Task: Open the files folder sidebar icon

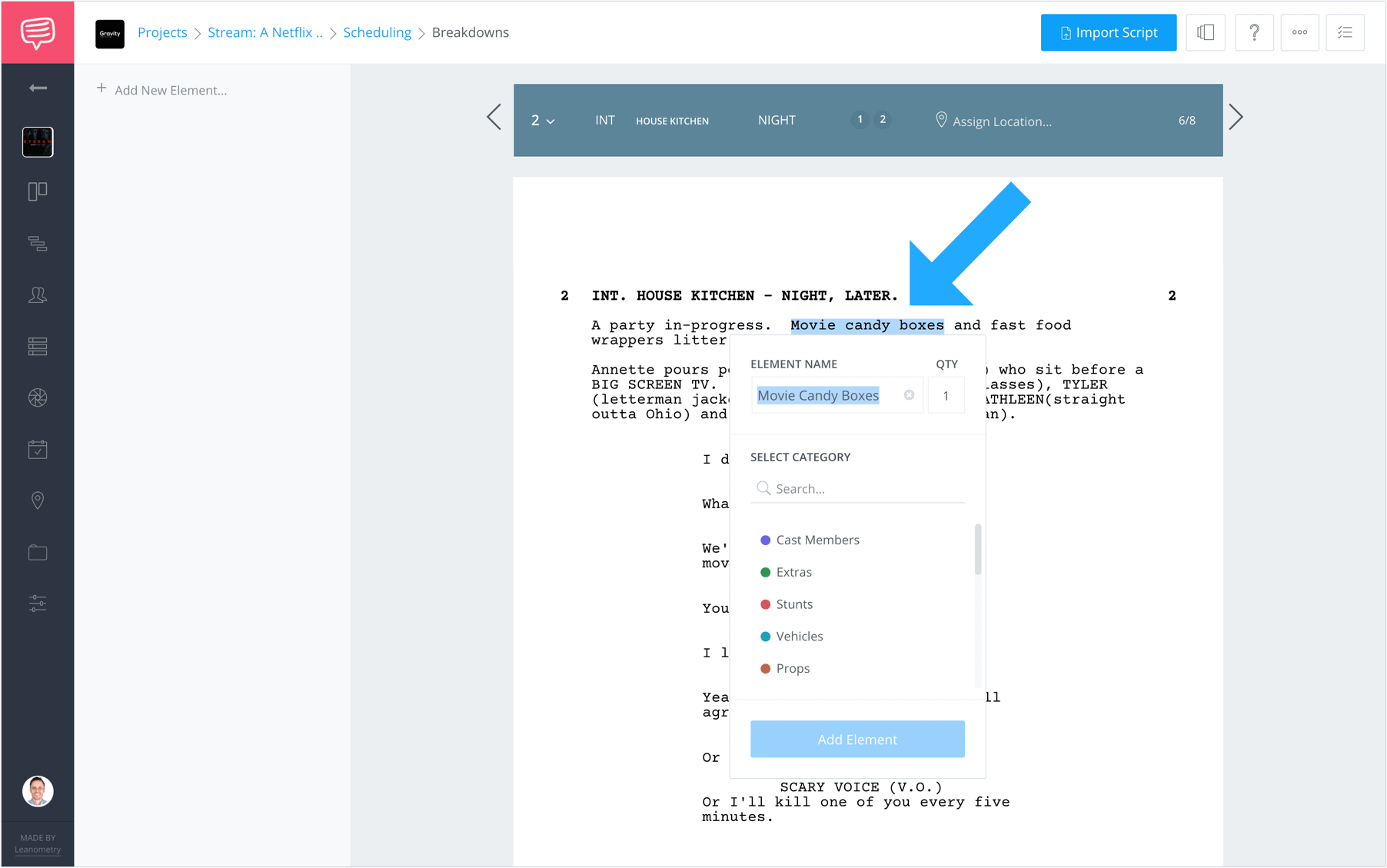Action: (38, 552)
